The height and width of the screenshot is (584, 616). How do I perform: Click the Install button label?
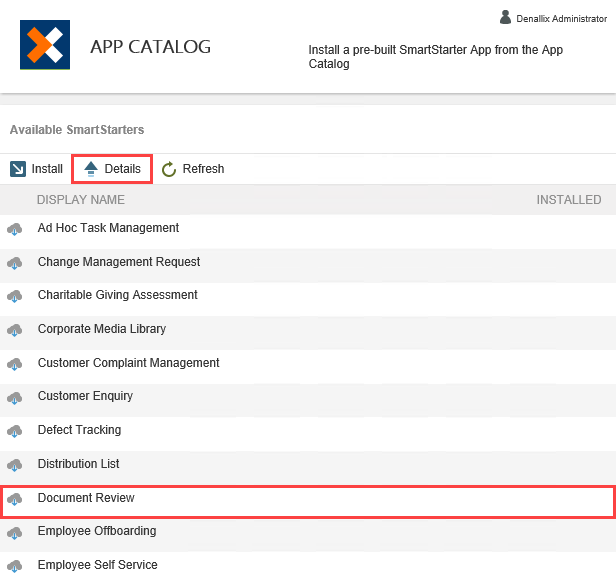[x=47, y=169]
